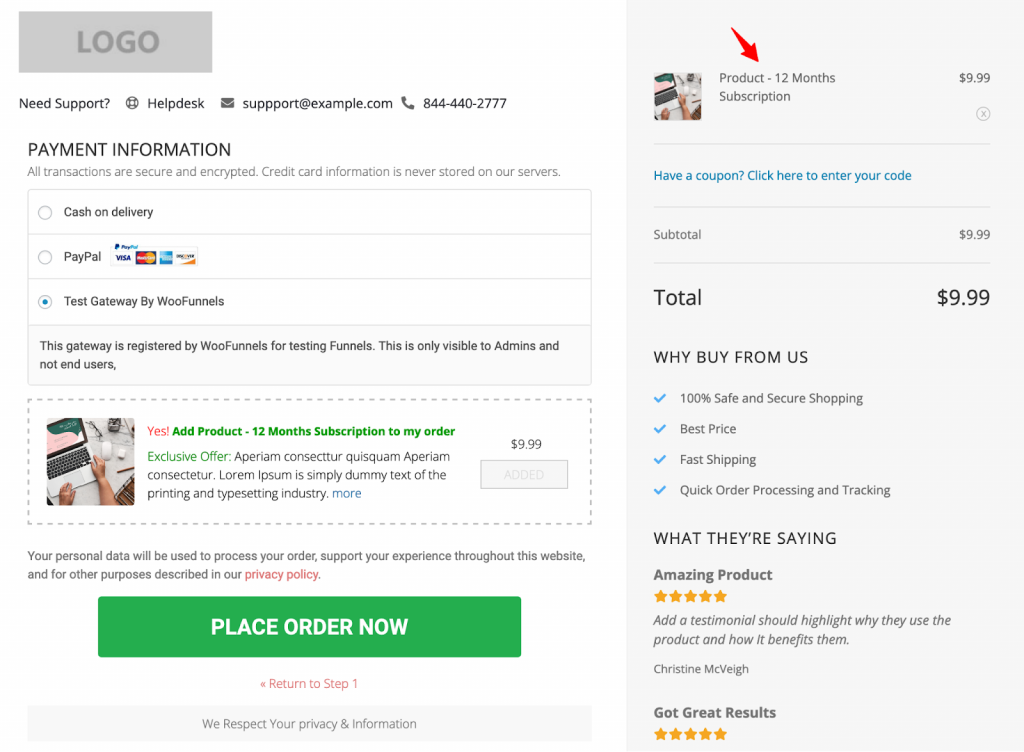Select Test Gateway By WooFunnels option

pos(45,302)
